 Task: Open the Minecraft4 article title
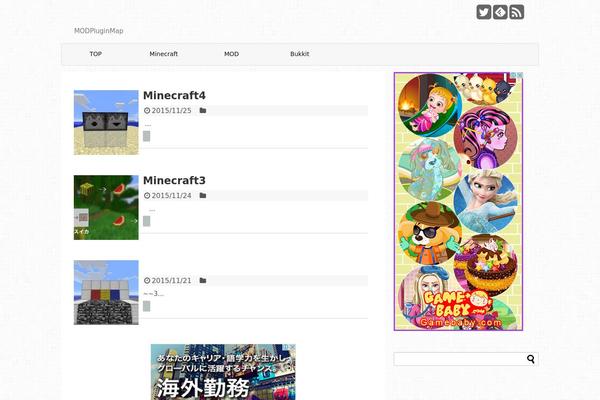click(174, 95)
